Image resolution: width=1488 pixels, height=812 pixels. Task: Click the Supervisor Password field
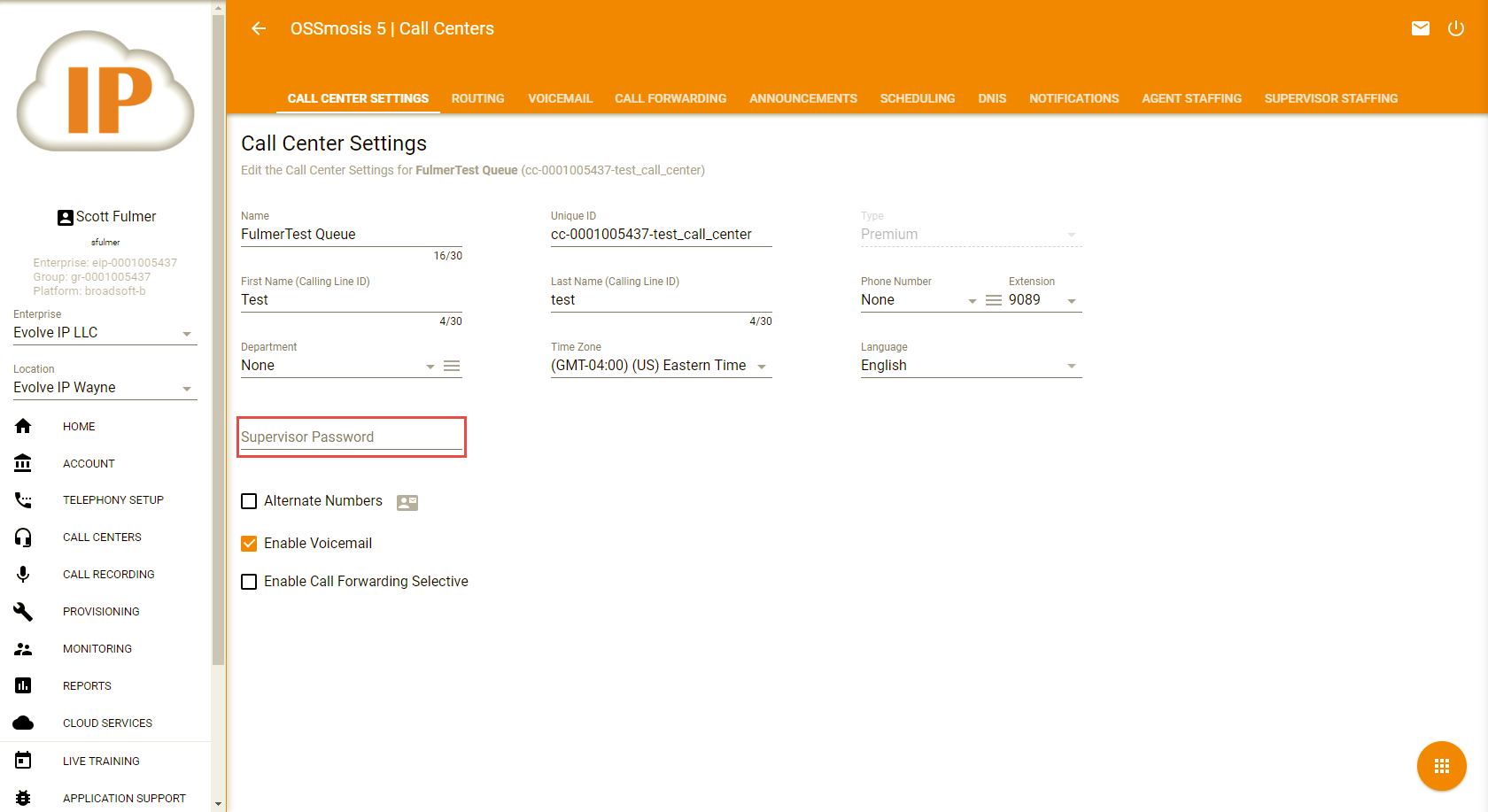[351, 437]
